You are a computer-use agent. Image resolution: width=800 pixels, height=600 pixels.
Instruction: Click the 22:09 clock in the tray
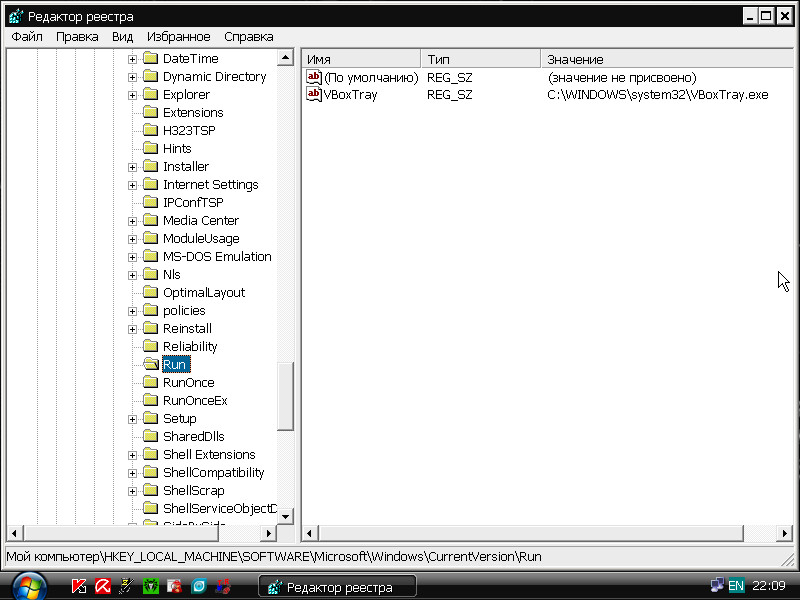coord(769,585)
